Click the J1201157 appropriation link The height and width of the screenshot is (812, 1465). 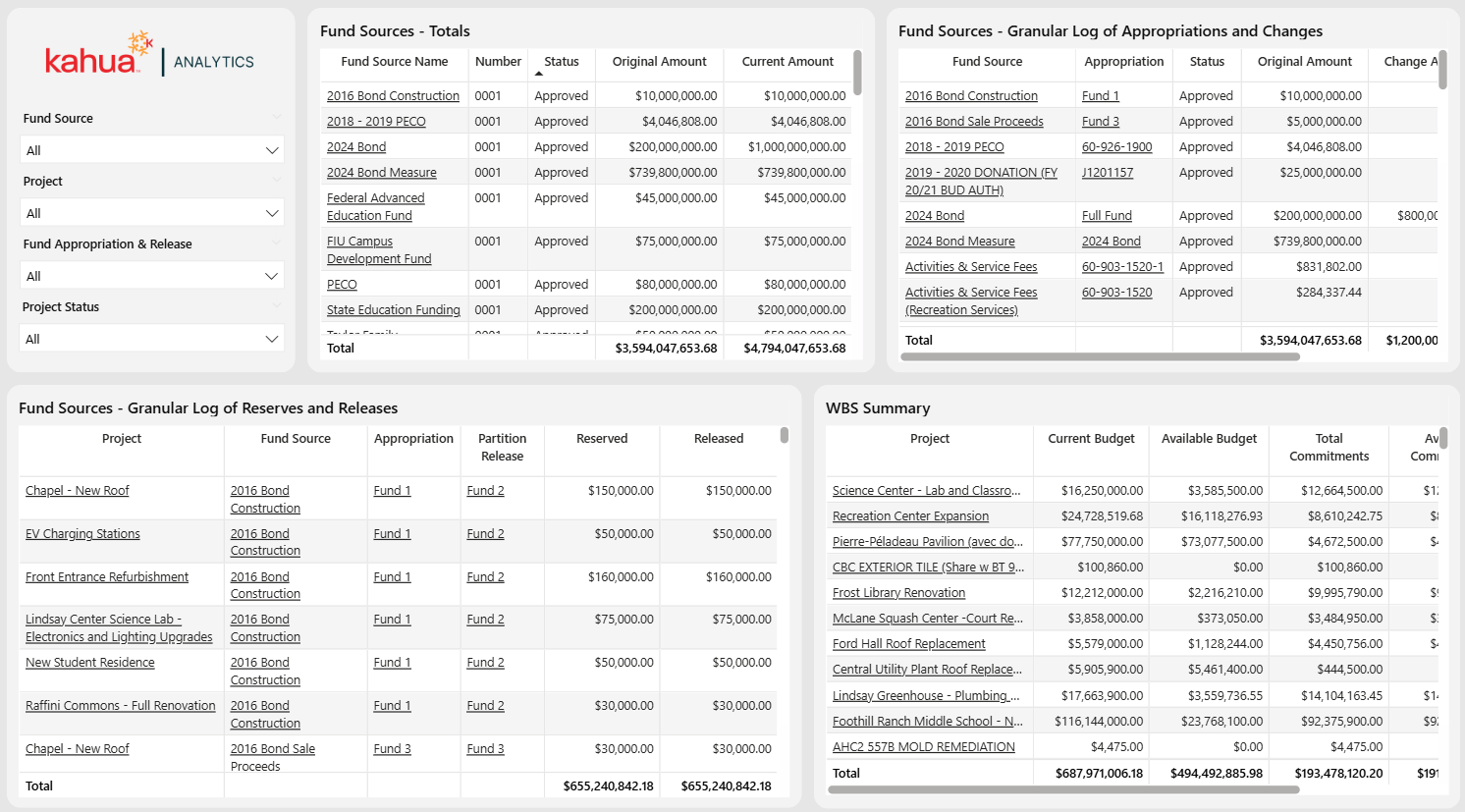click(x=1107, y=173)
